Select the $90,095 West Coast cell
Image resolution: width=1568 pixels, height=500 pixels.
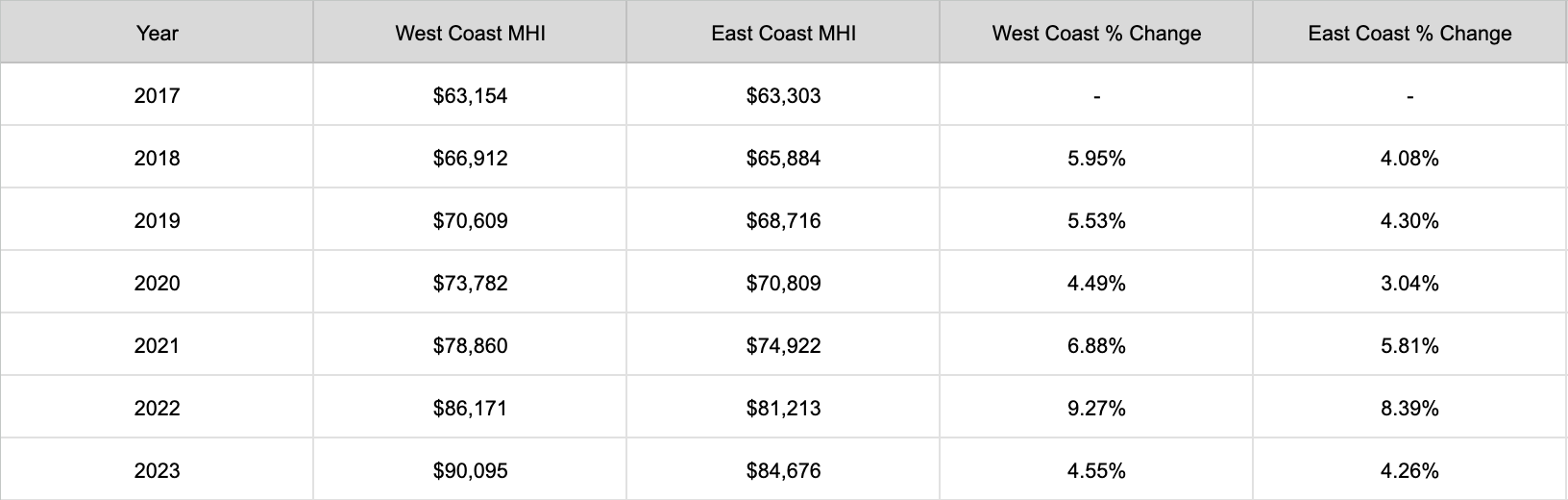coord(470,470)
